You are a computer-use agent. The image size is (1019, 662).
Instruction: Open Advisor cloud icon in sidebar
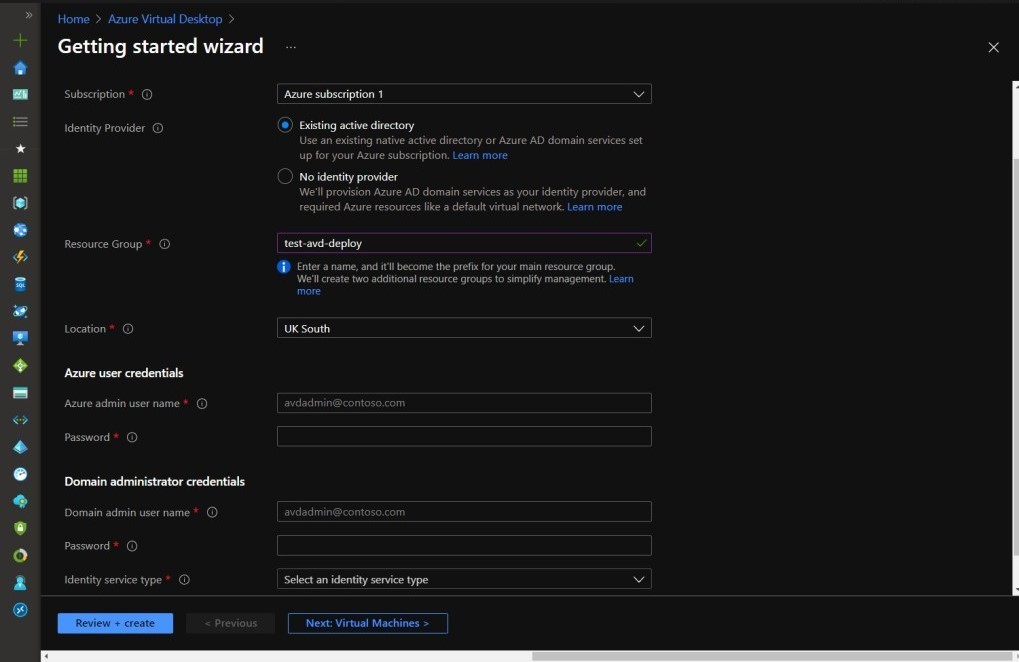20,501
